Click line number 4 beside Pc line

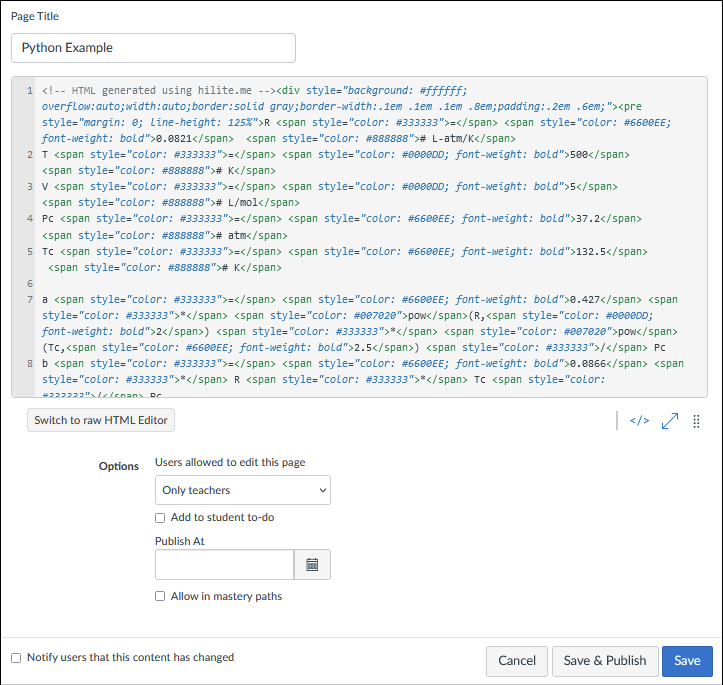click(29, 218)
